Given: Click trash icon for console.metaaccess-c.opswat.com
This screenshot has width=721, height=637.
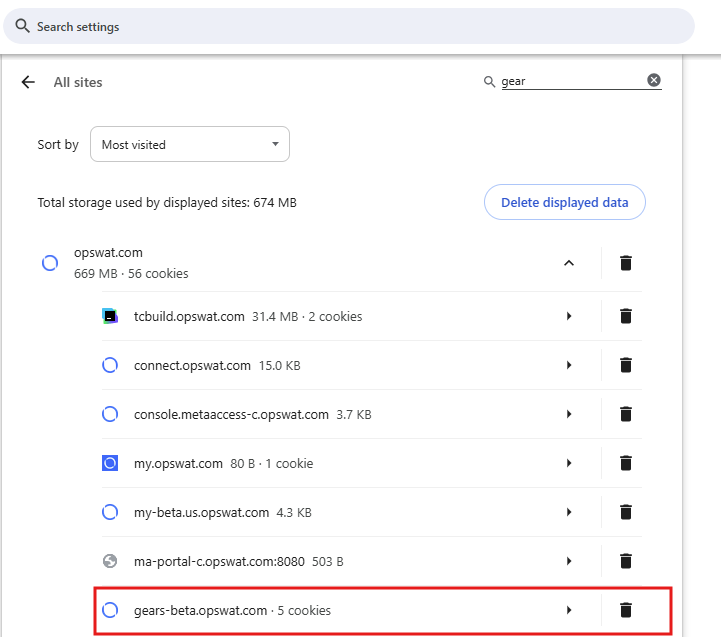Looking at the screenshot, I should click(x=626, y=414).
